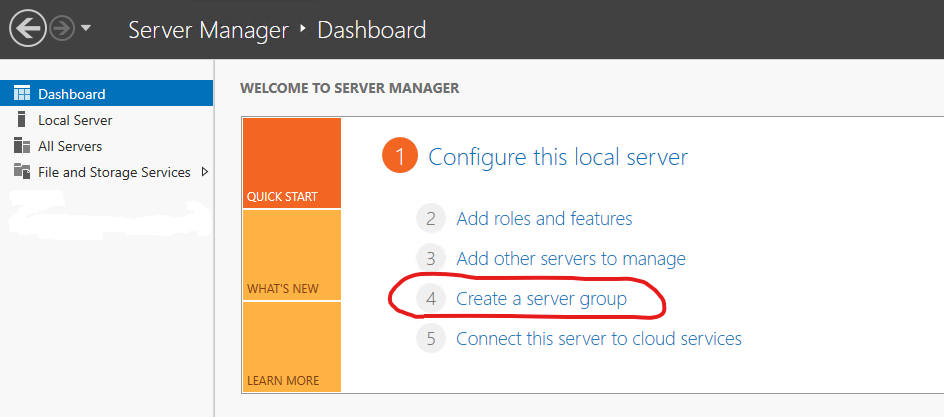Click the Dashboard breadcrumb text in header
This screenshot has width=944, height=417.
point(371,29)
